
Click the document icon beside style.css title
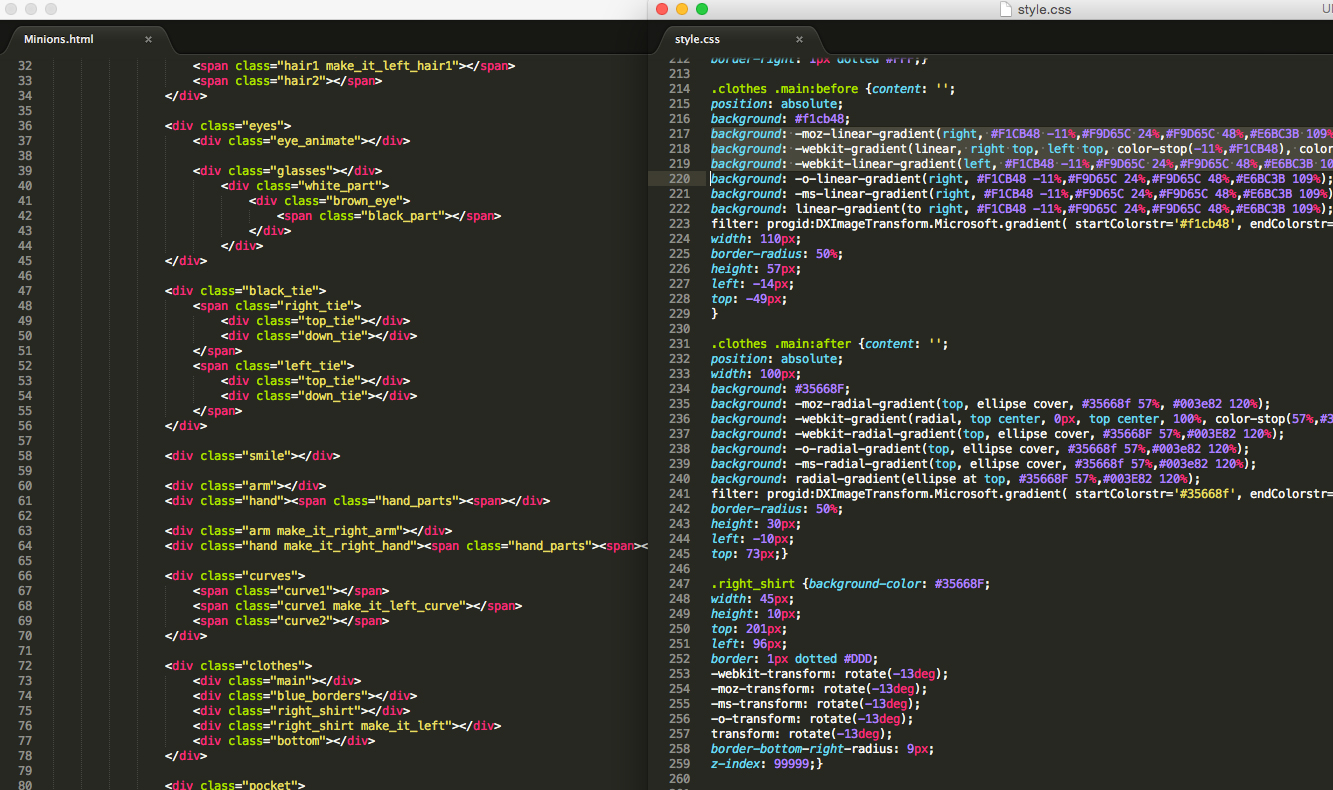[1004, 9]
